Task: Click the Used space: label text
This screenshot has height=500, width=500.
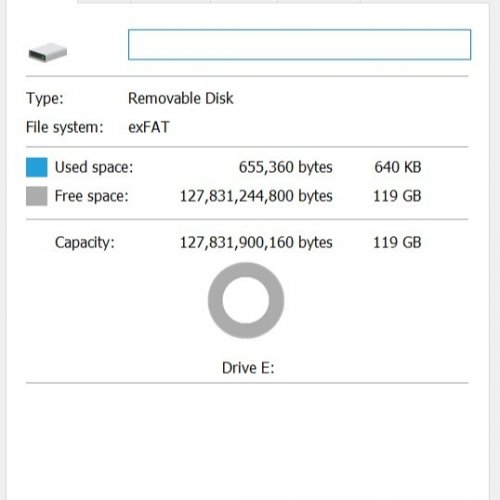Action: 94,167
